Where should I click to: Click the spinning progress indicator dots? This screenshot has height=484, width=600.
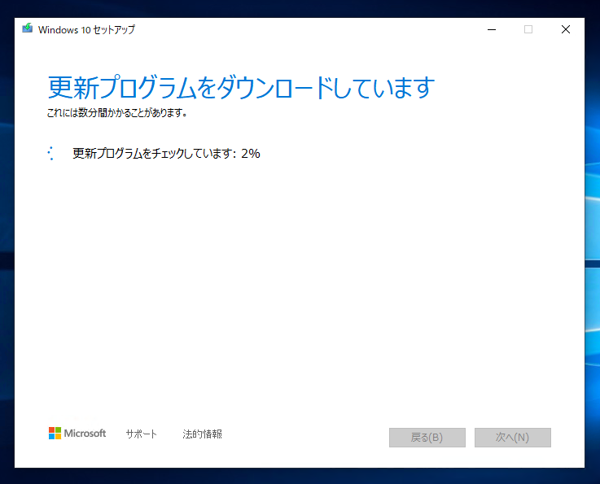(x=51, y=153)
